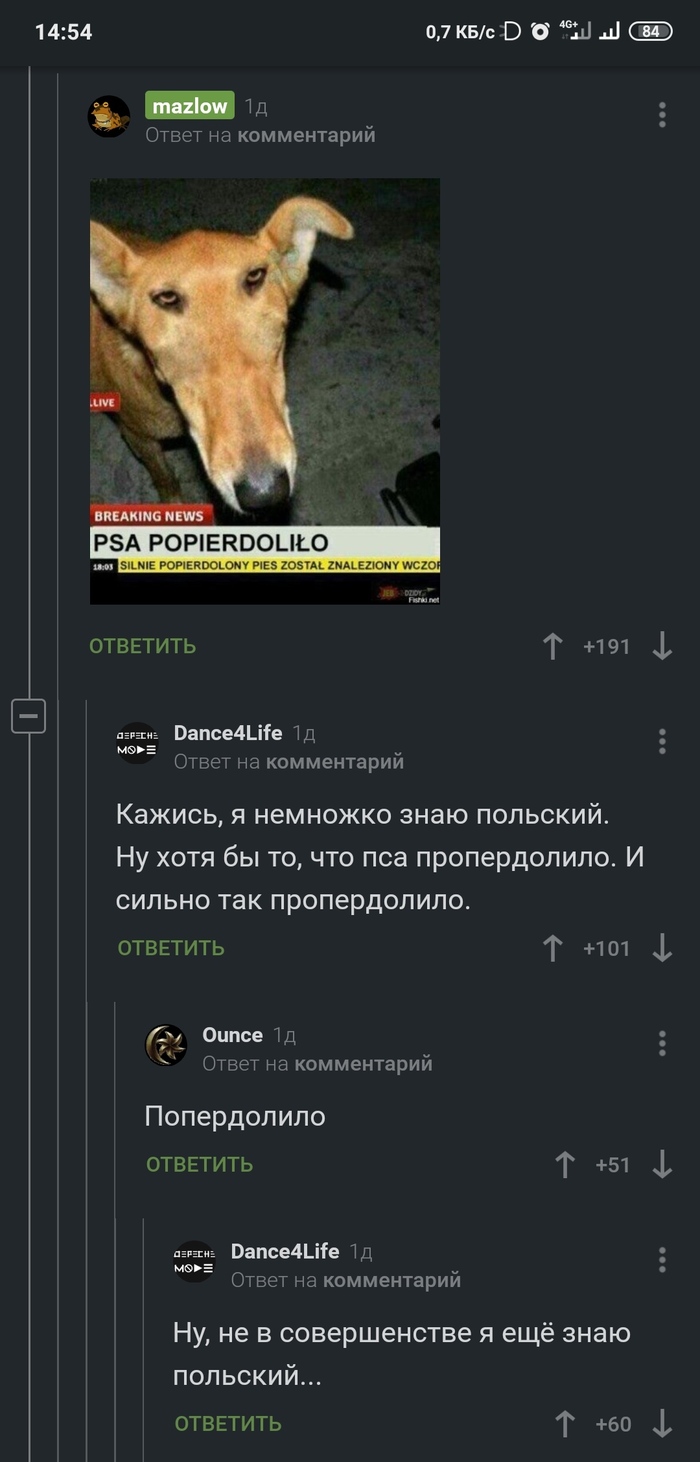Open the Ounce username profile
The height and width of the screenshot is (1462, 700).
[x=233, y=1035]
